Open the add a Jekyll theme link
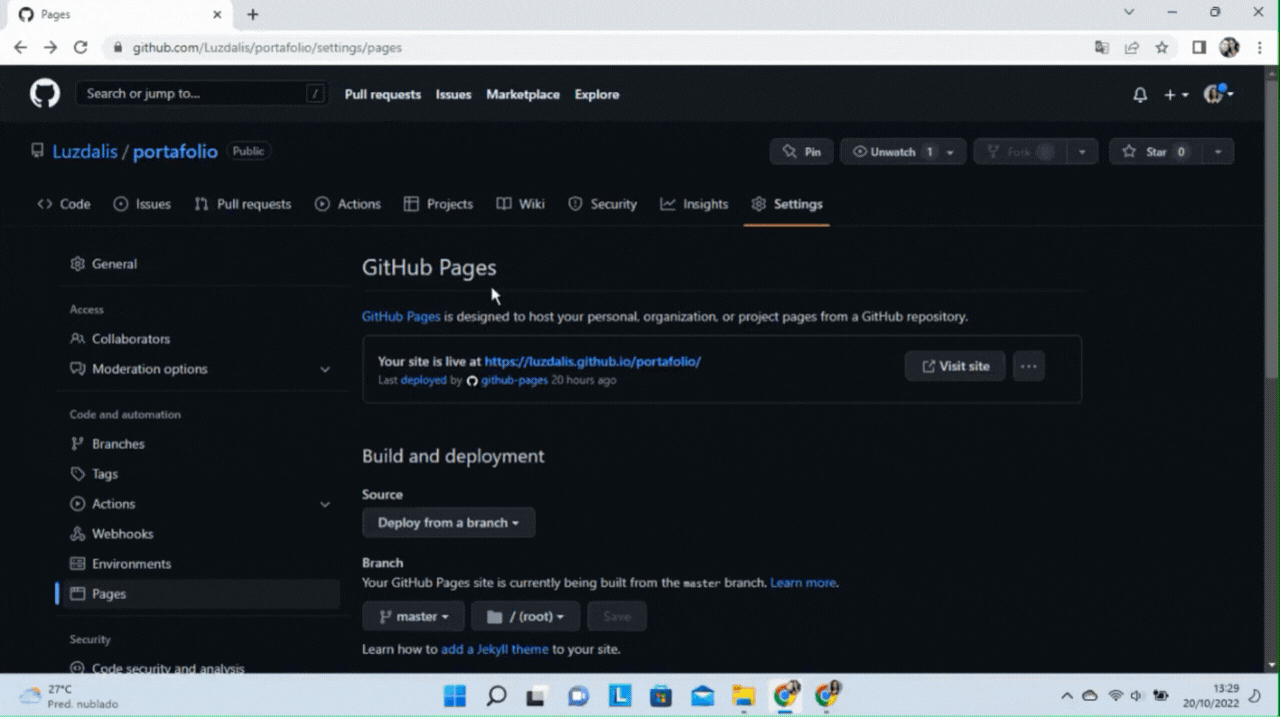 point(495,649)
